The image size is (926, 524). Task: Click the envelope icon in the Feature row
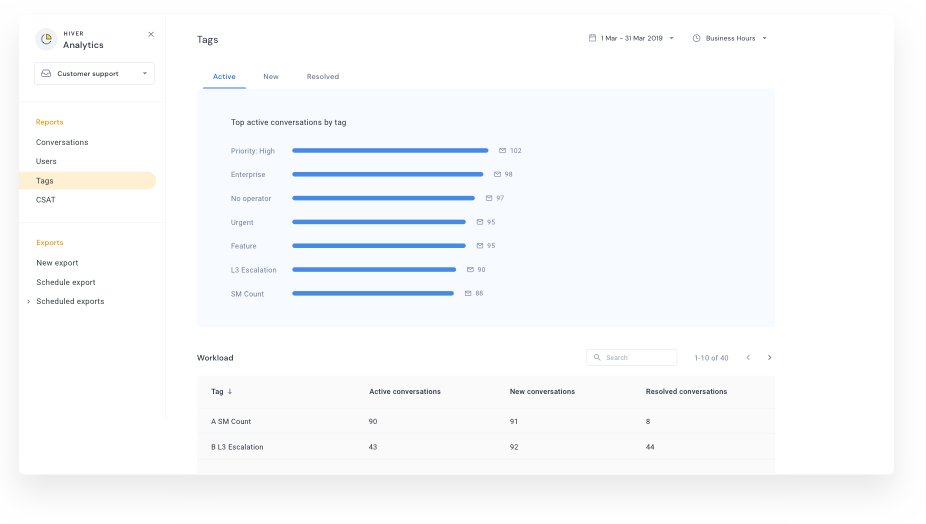(480, 246)
